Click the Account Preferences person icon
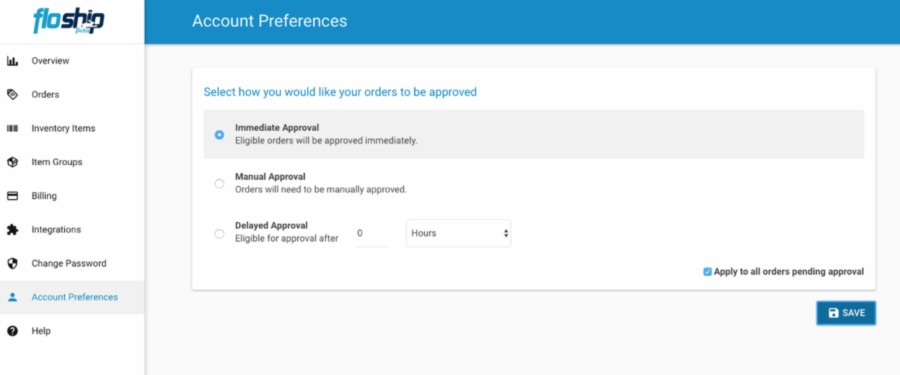The image size is (900, 375). (12, 297)
